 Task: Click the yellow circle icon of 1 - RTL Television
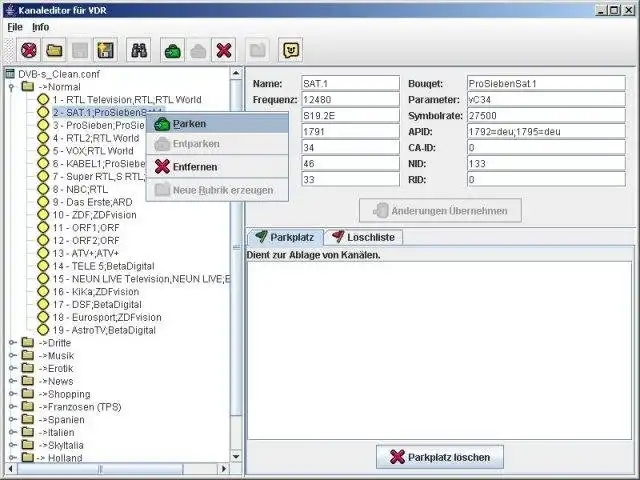(x=43, y=100)
